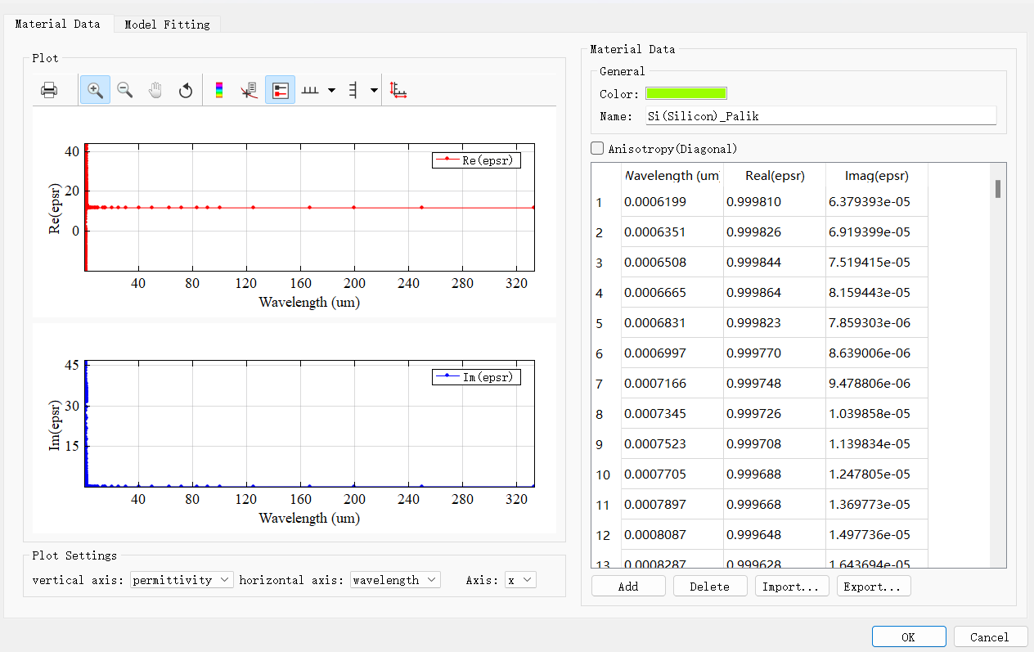Select wavelength cell 0.0007345
The height and width of the screenshot is (652, 1034).
point(672,414)
